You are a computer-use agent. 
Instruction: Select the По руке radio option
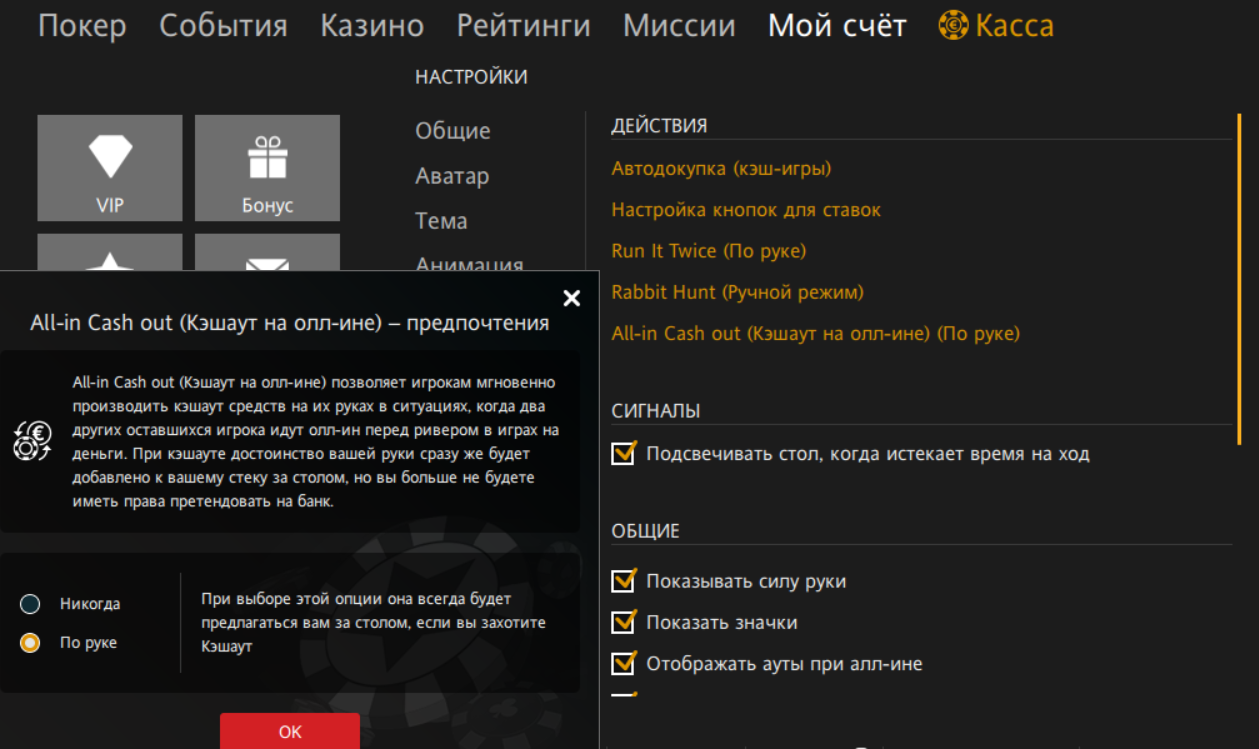click(30, 643)
